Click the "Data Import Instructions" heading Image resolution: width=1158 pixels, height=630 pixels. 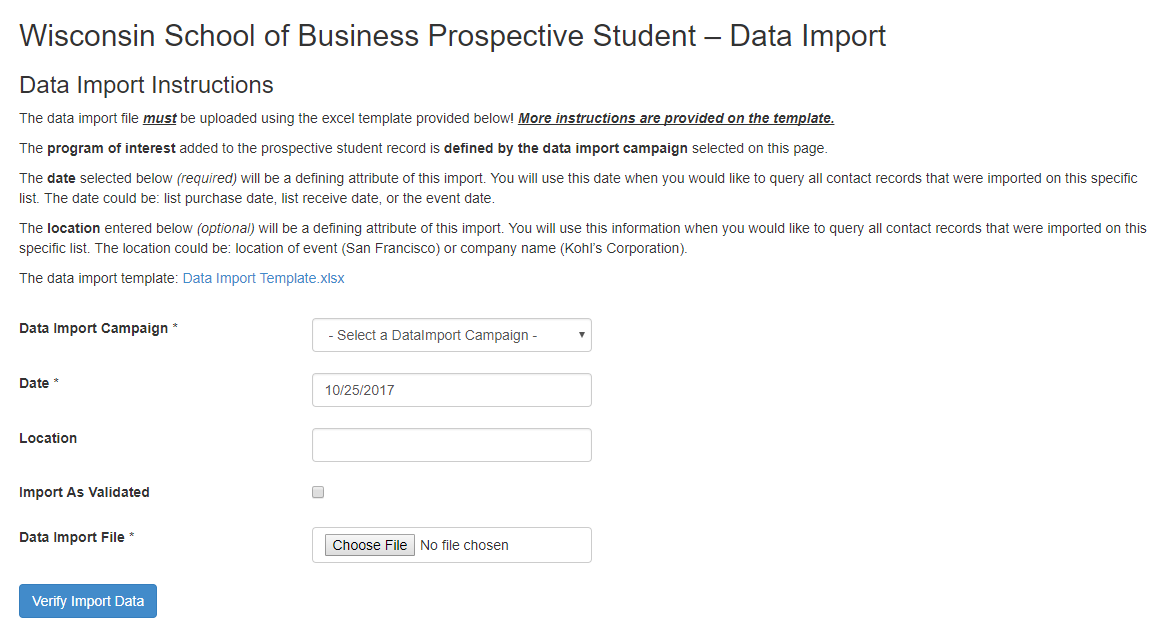point(146,85)
